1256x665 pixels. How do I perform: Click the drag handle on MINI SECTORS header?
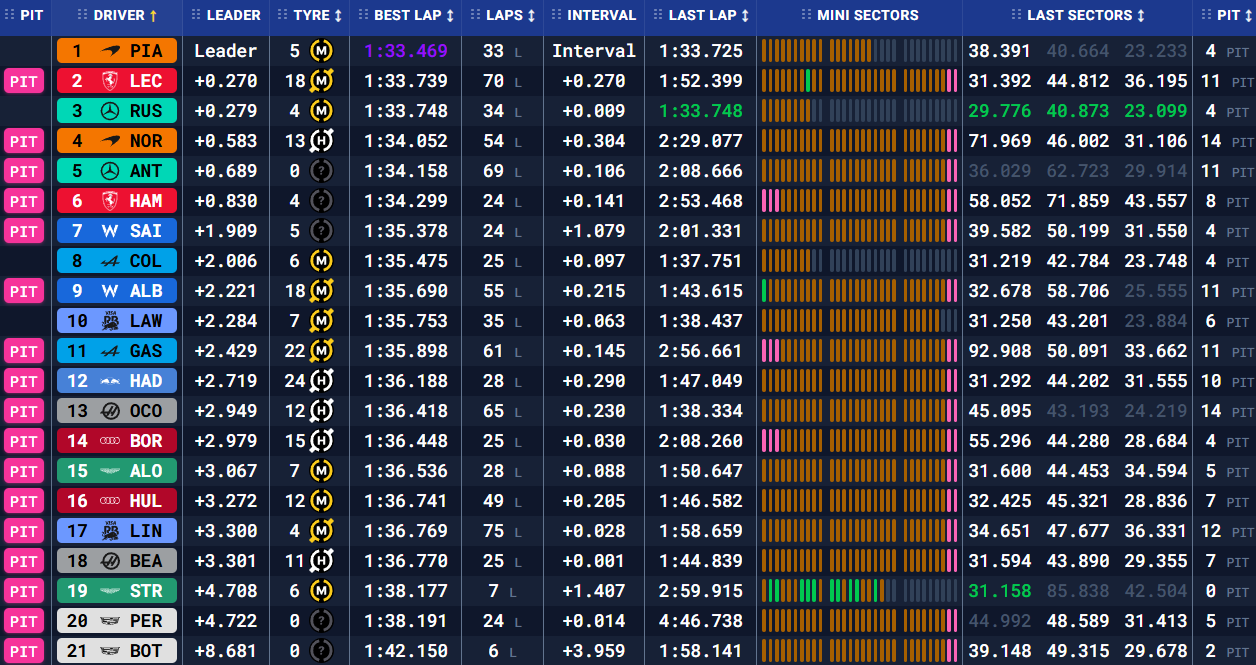point(805,16)
